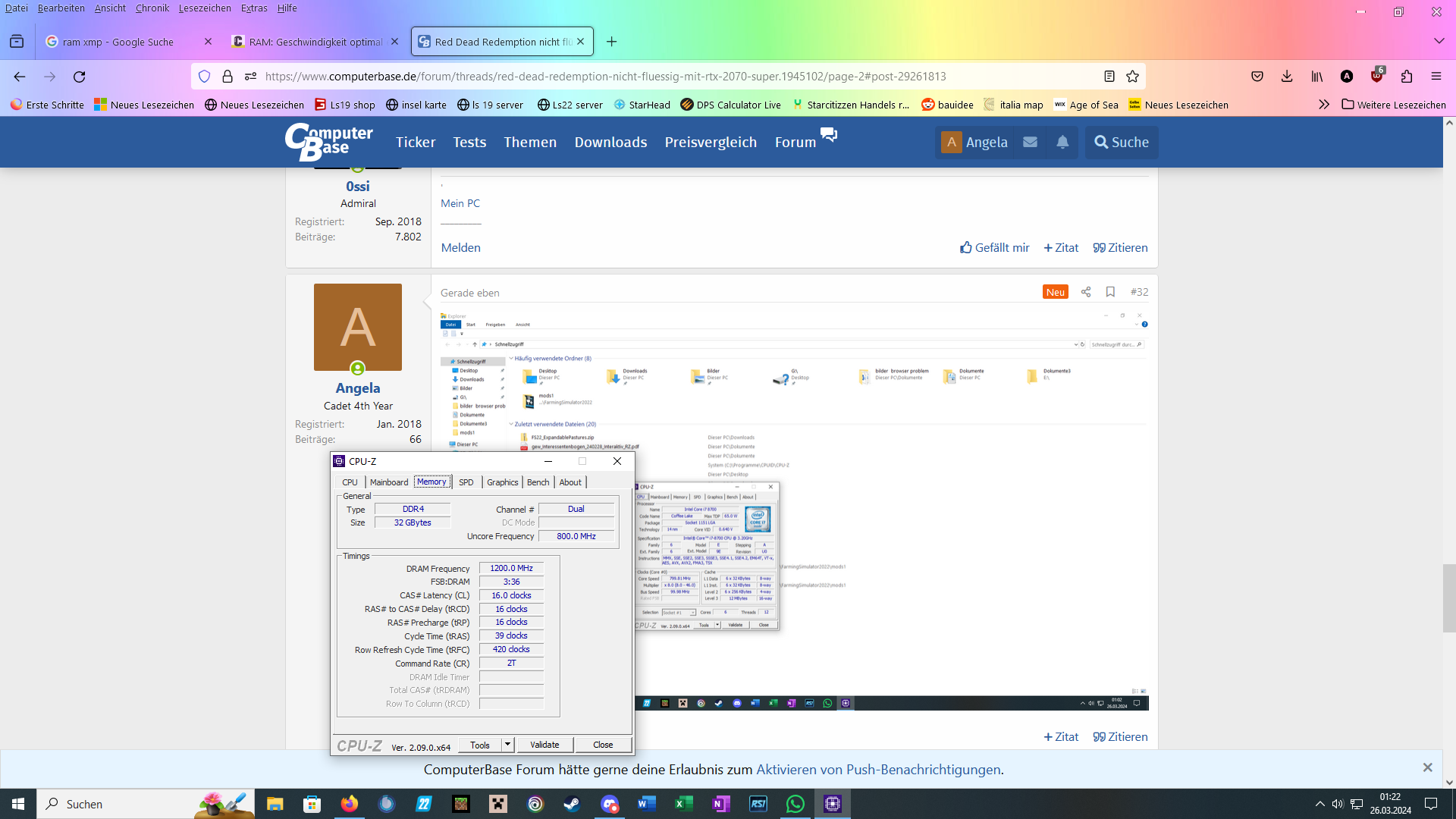Bookmark post #32 with the bookmark icon
This screenshot has width=1456, height=819.
click(1110, 292)
